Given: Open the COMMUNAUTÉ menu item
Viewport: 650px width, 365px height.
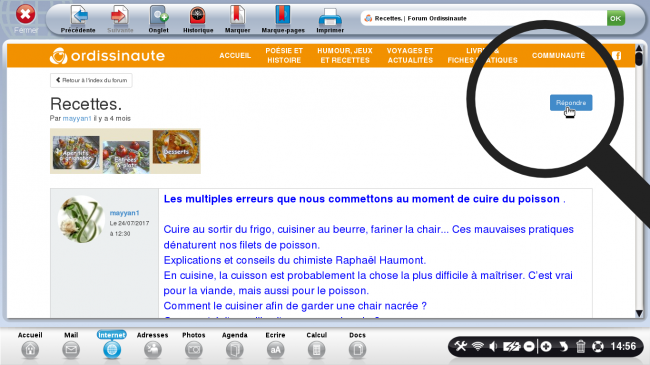Looking at the screenshot, I should [x=558, y=56].
